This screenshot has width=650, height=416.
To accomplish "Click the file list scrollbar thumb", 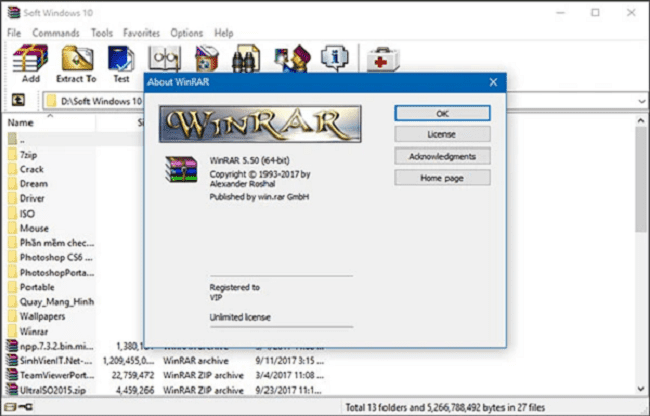I will tap(640, 180).
